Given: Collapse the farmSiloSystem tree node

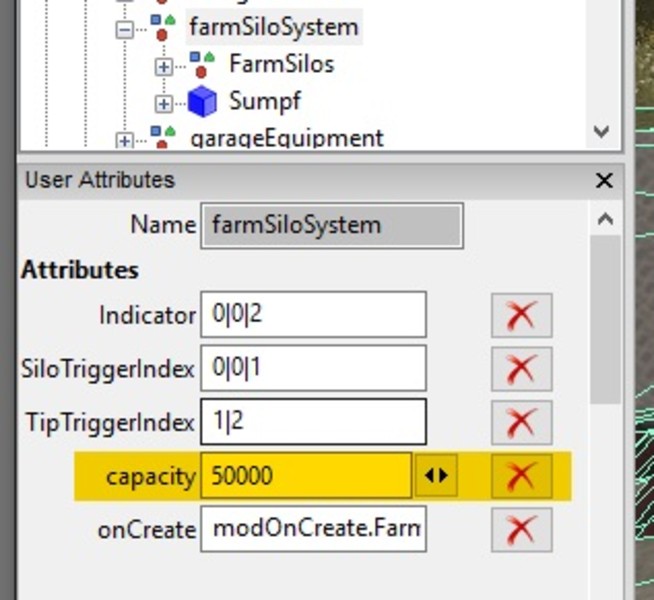Looking at the screenshot, I should click(x=124, y=29).
